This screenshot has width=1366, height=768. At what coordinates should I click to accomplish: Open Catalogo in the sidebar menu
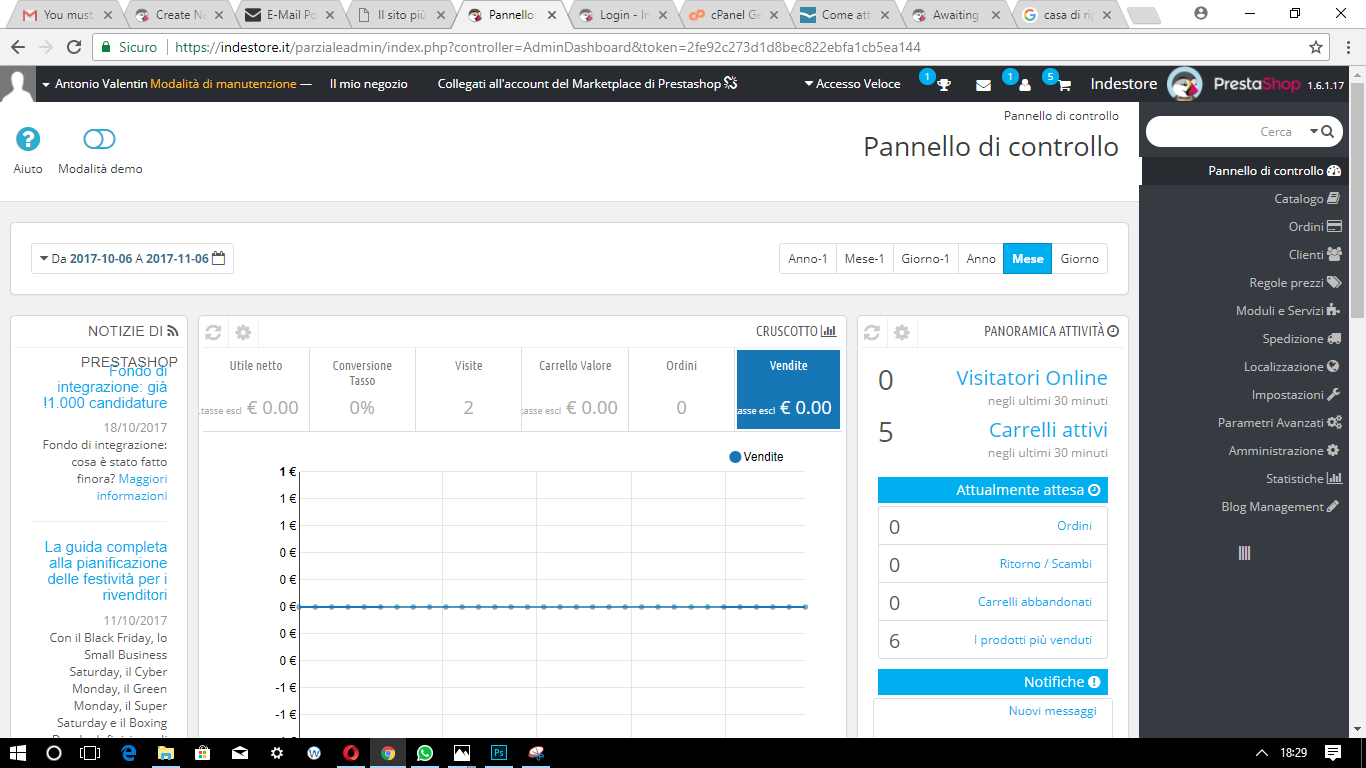(x=1307, y=199)
